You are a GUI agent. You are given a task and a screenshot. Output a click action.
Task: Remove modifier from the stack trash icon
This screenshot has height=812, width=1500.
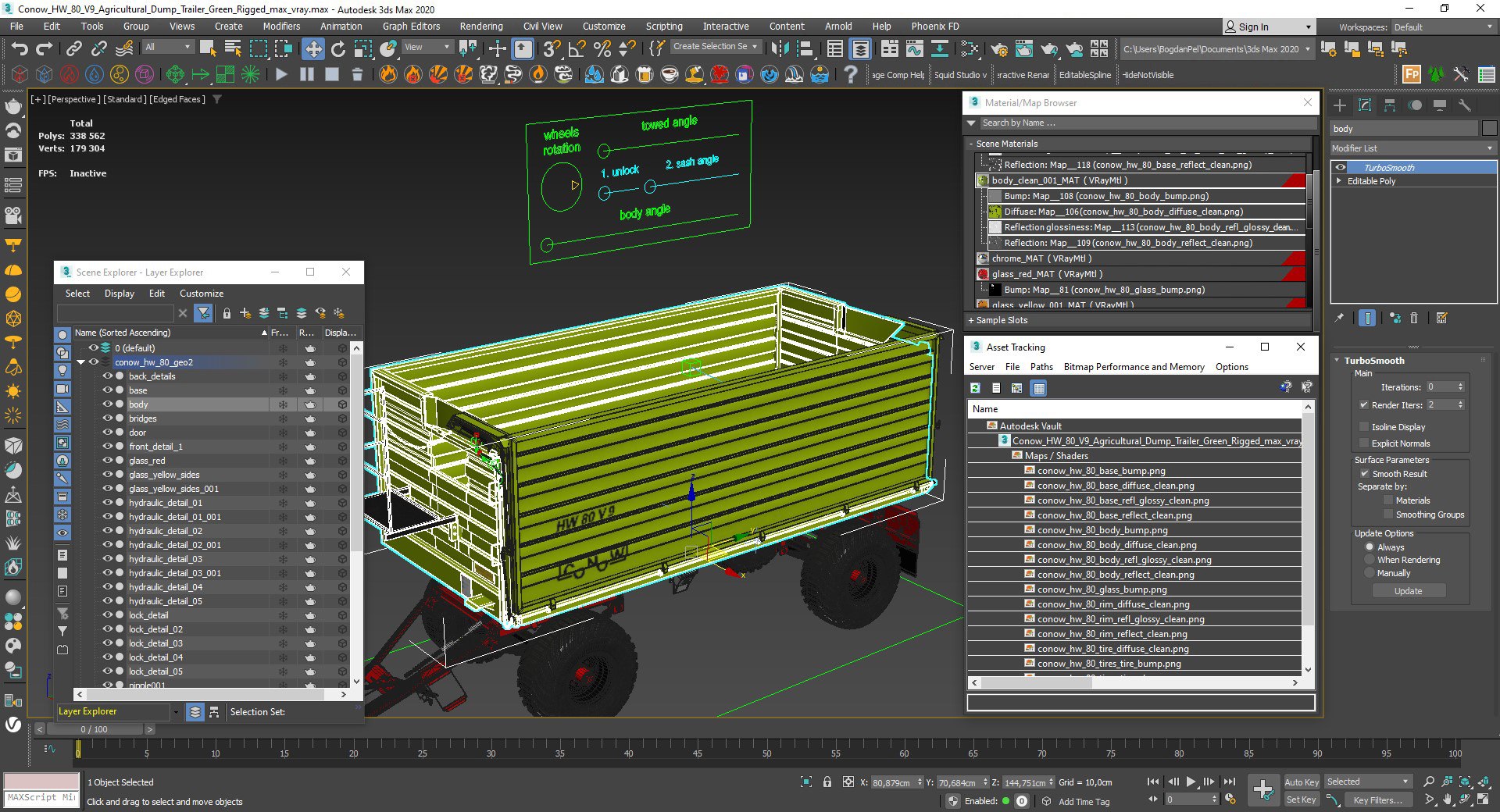(1414, 318)
